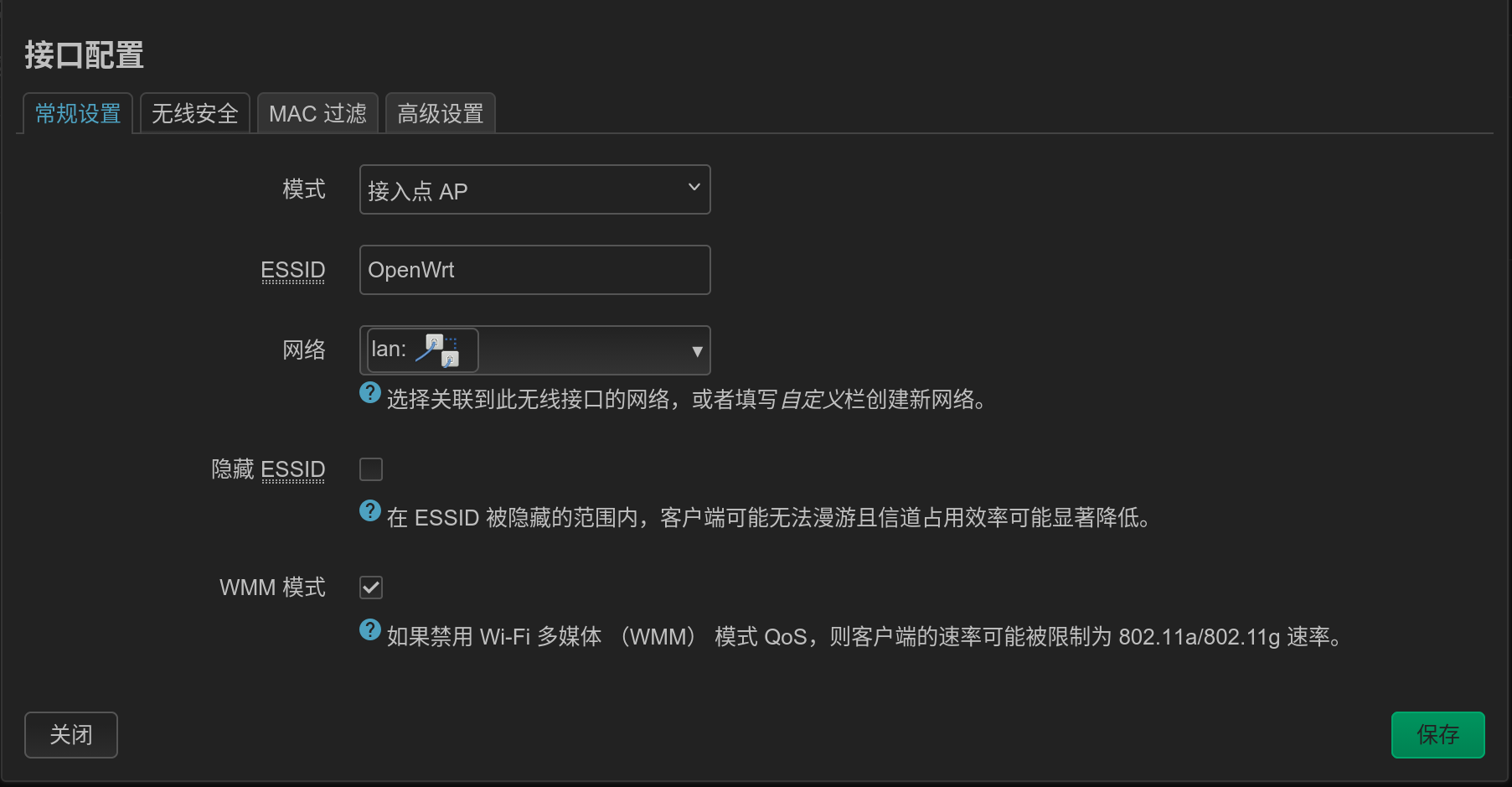Click the 接口配置 heading
Image resolution: width=1512 pixels, height=787 pixels.
84,55
